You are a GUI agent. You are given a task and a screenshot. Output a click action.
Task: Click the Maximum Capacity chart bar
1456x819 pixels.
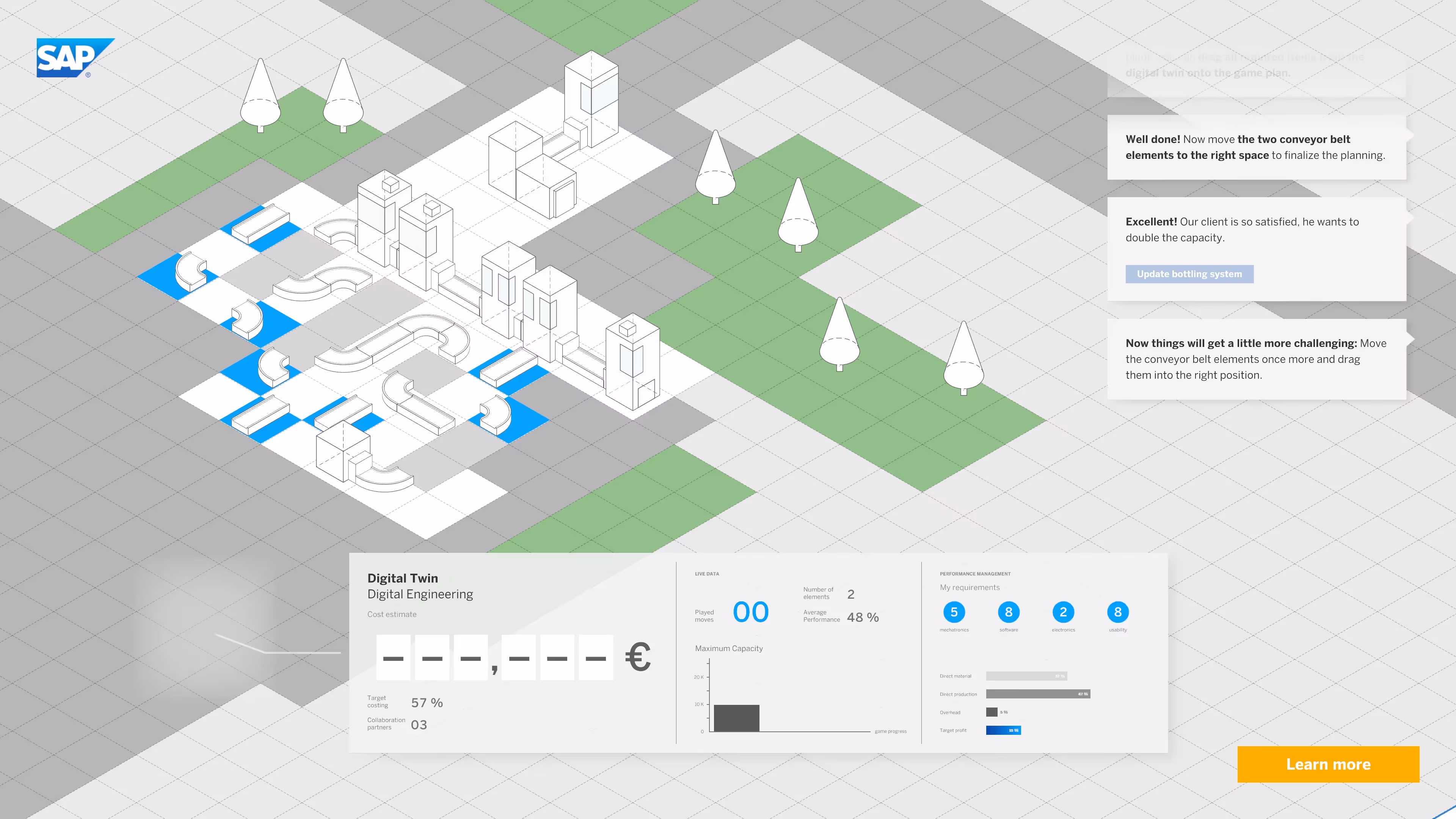click(736, 718)
